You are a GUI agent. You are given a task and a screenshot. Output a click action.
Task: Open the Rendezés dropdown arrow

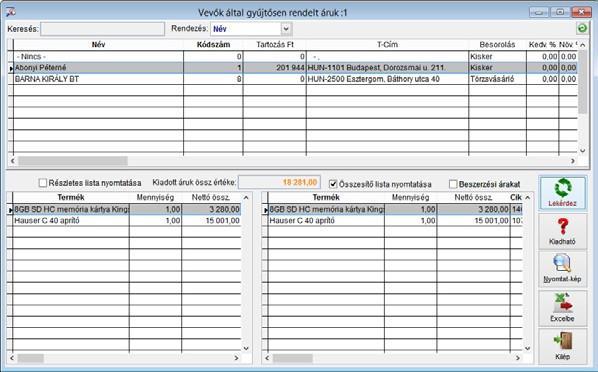click(286, 29)
